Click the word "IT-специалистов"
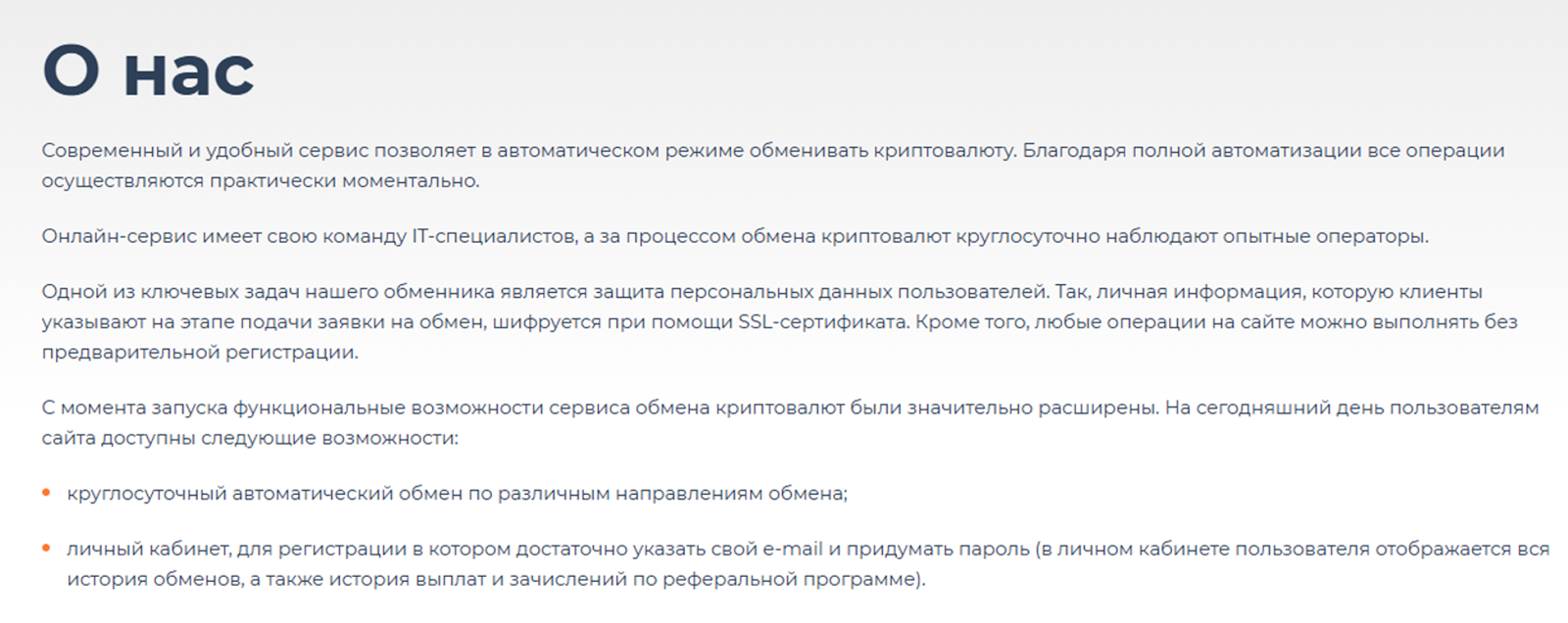 click(494, 236)
